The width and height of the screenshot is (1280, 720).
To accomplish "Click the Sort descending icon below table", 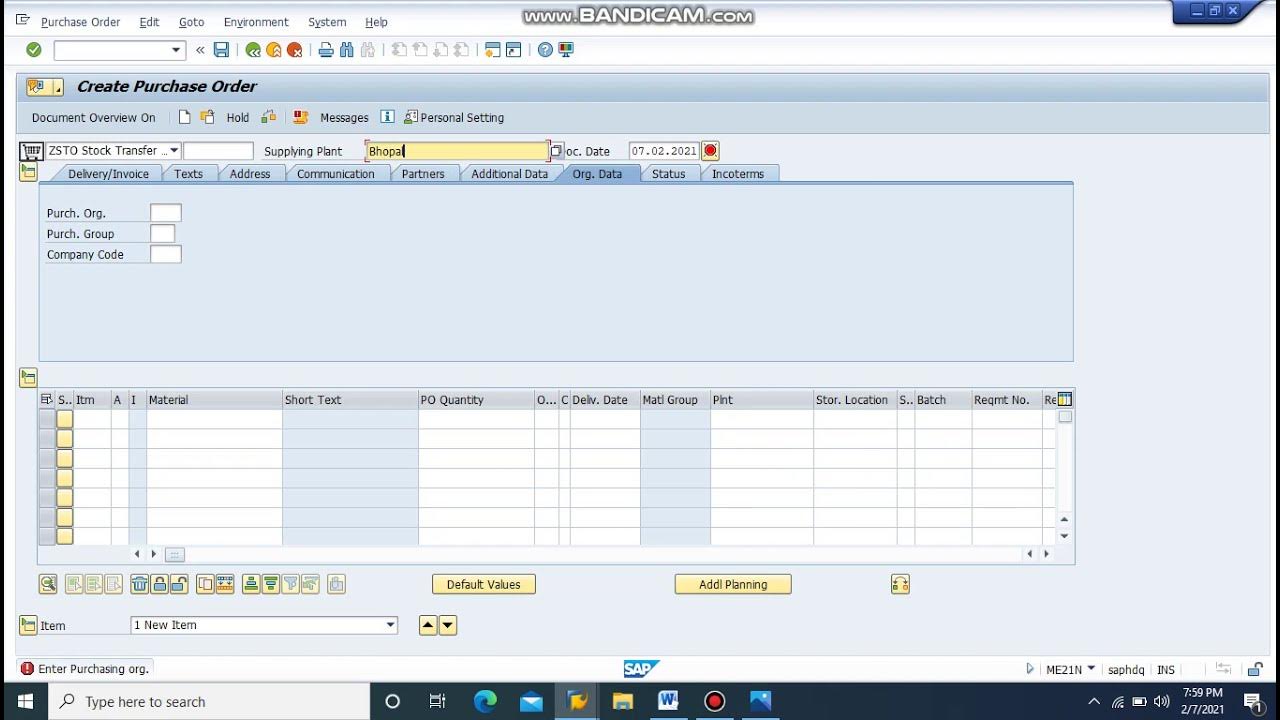I will tap(270, 584).
